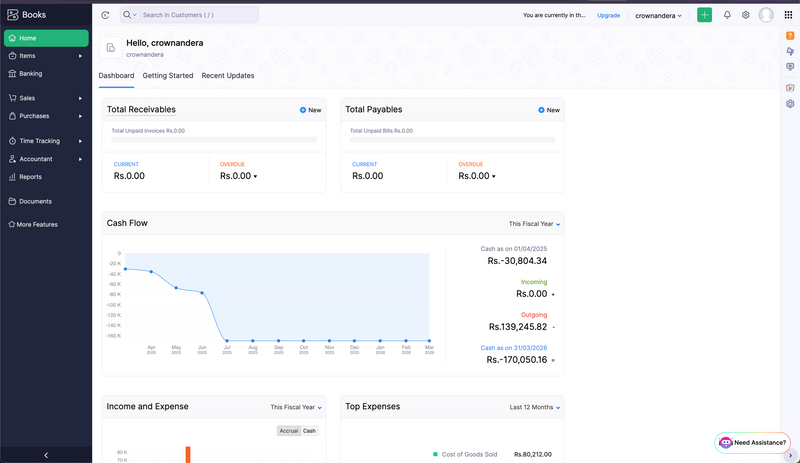Switch Income and Expense to Accrual

pyautogui.click(x=288, y=431)
